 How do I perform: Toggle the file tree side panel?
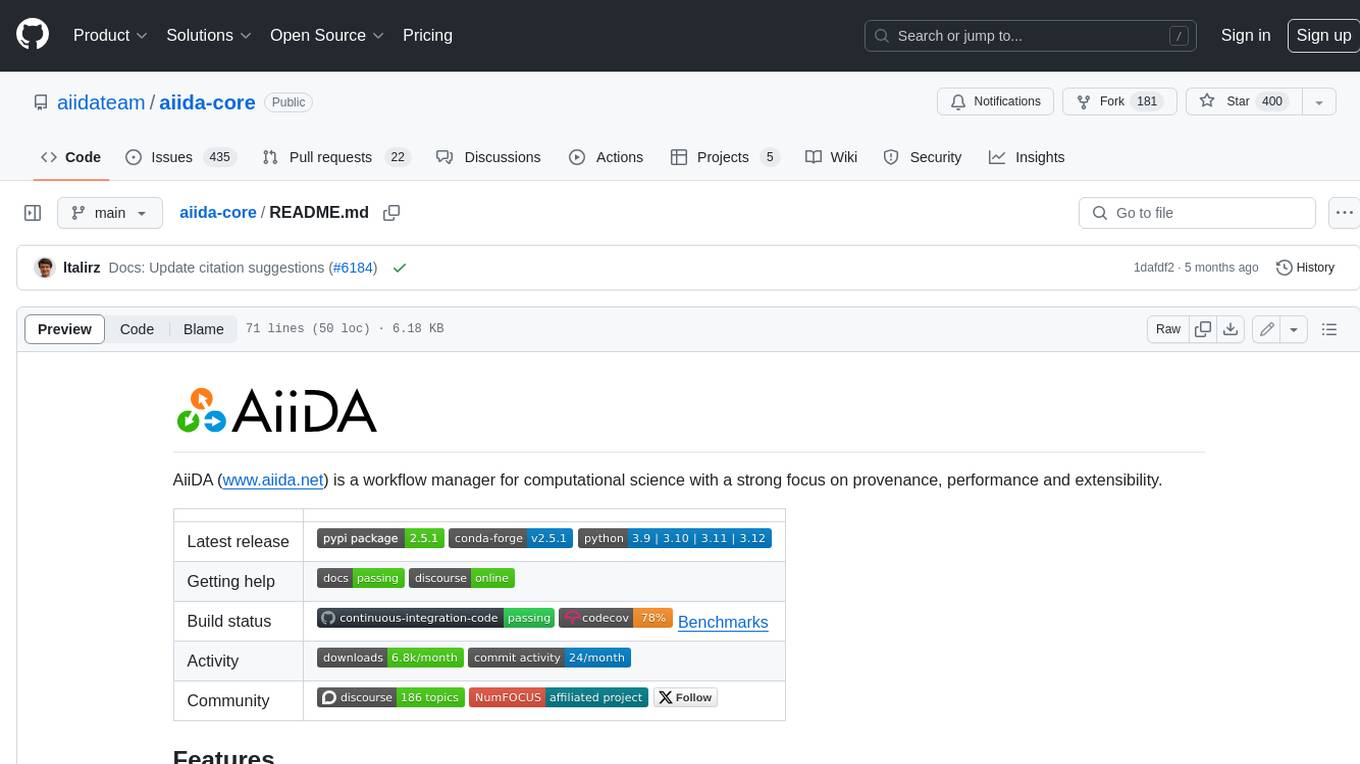[x=32, y=213]
